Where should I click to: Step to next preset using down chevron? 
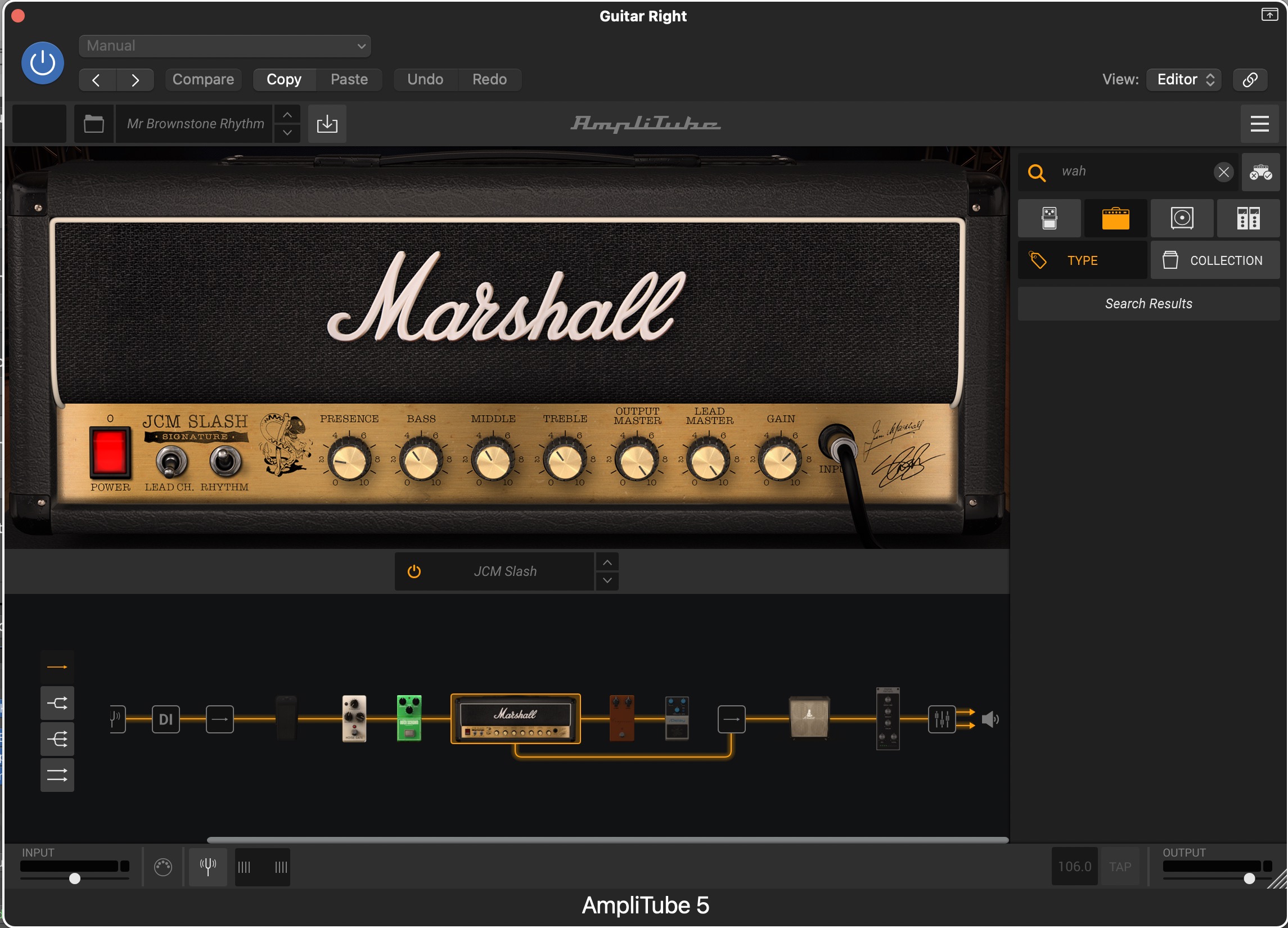pyautogui.click(x=287, y=133)
